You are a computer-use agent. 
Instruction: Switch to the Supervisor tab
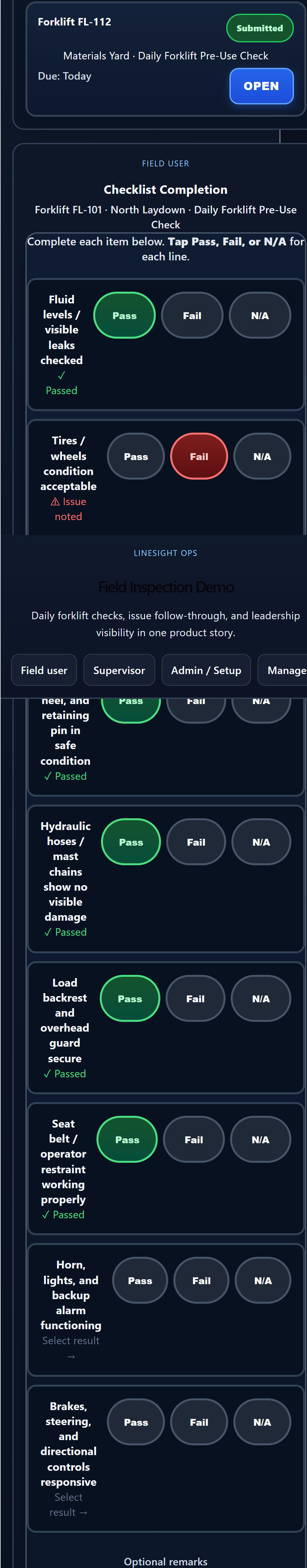click(x=119, y=669)
